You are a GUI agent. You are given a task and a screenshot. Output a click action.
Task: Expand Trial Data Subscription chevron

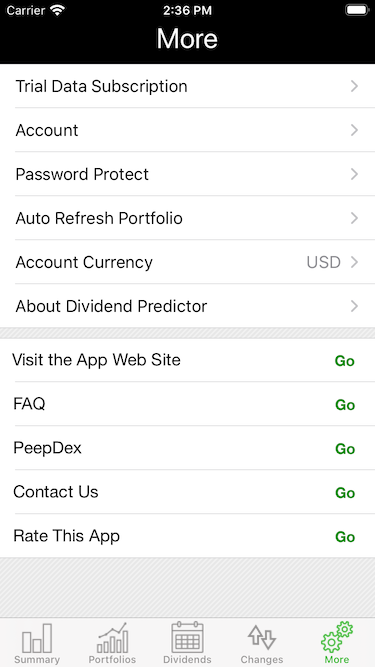pos(354,86)
